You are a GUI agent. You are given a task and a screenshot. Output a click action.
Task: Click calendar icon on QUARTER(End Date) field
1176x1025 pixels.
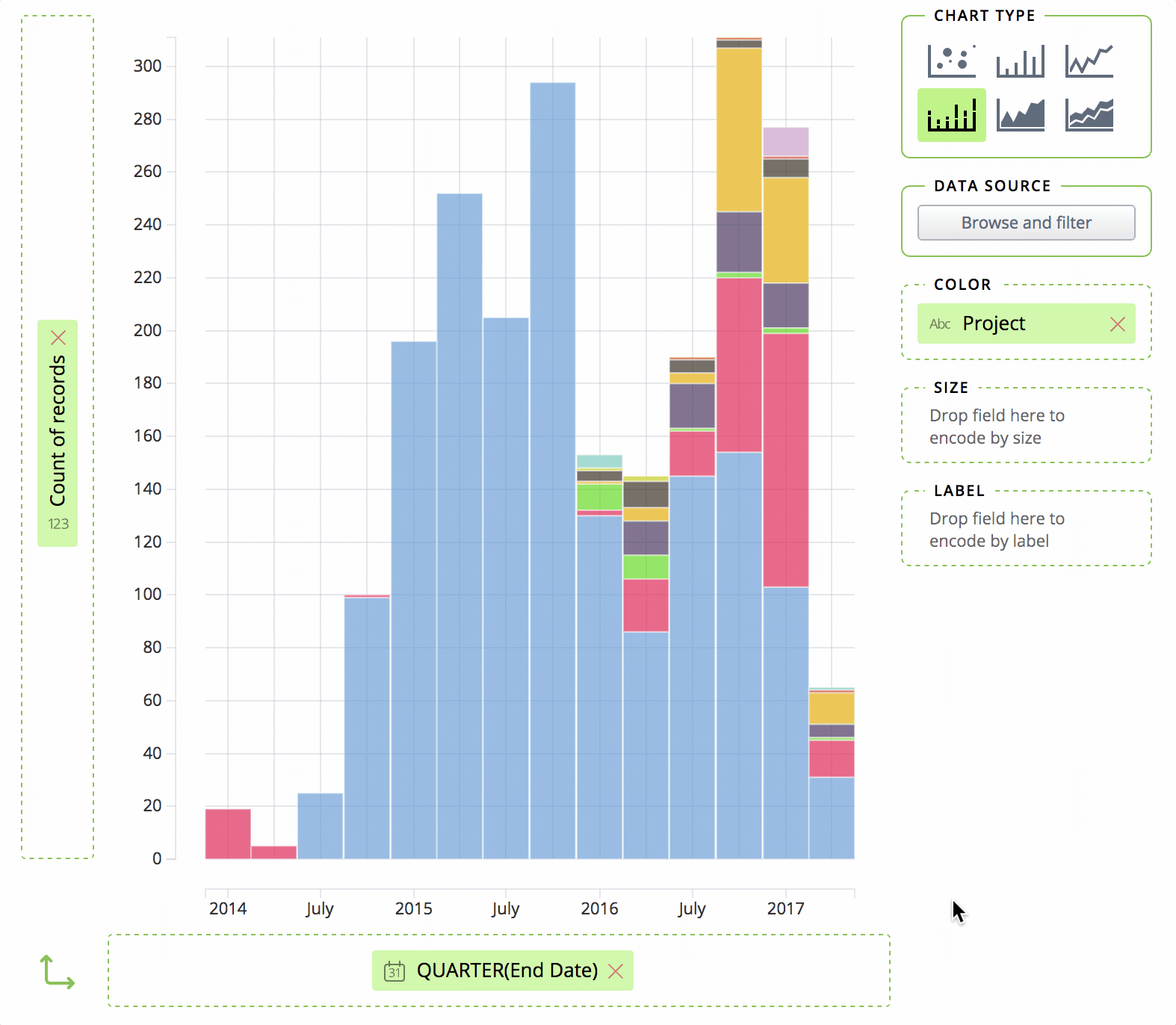pos(394,970)
